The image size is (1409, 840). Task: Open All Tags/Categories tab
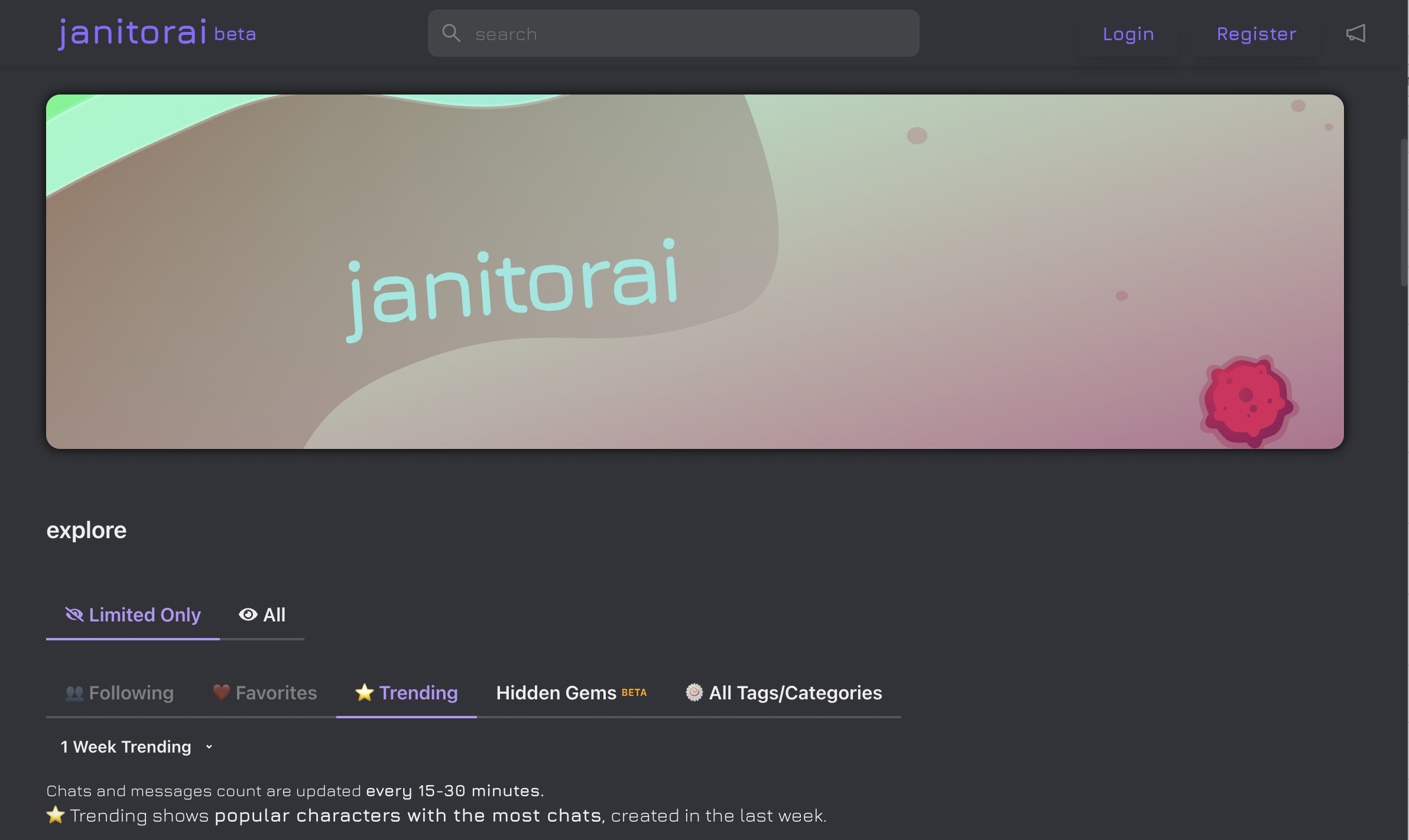(x=784, y=692)
